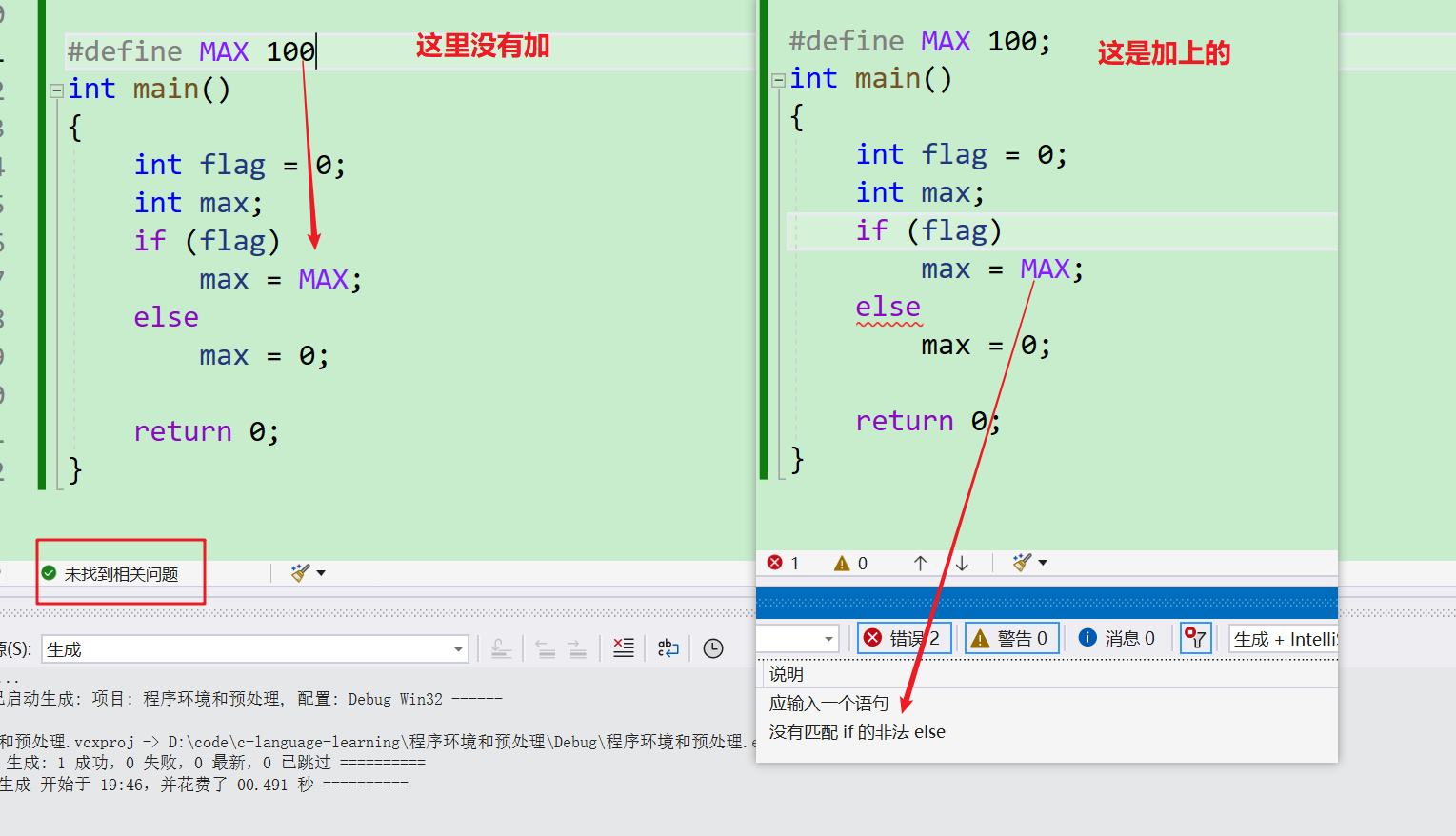The width and height of the screenshot is (1456, 836).
Task: Collapse main() in the editor showing one error
Action: tap(778, 80)
